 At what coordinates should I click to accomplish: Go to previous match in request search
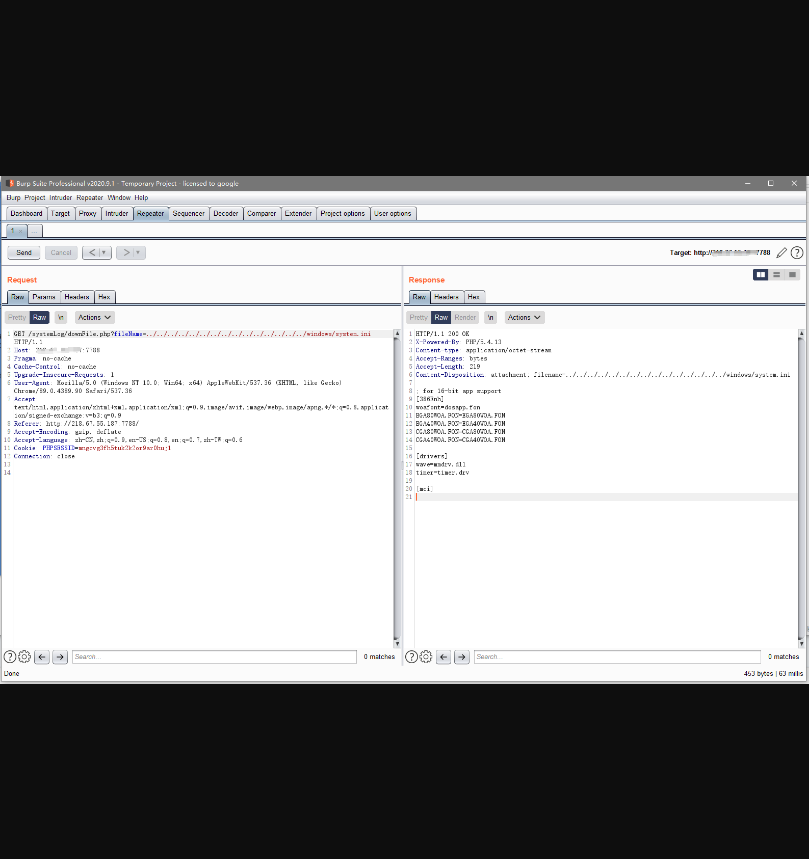pos(42,657)
